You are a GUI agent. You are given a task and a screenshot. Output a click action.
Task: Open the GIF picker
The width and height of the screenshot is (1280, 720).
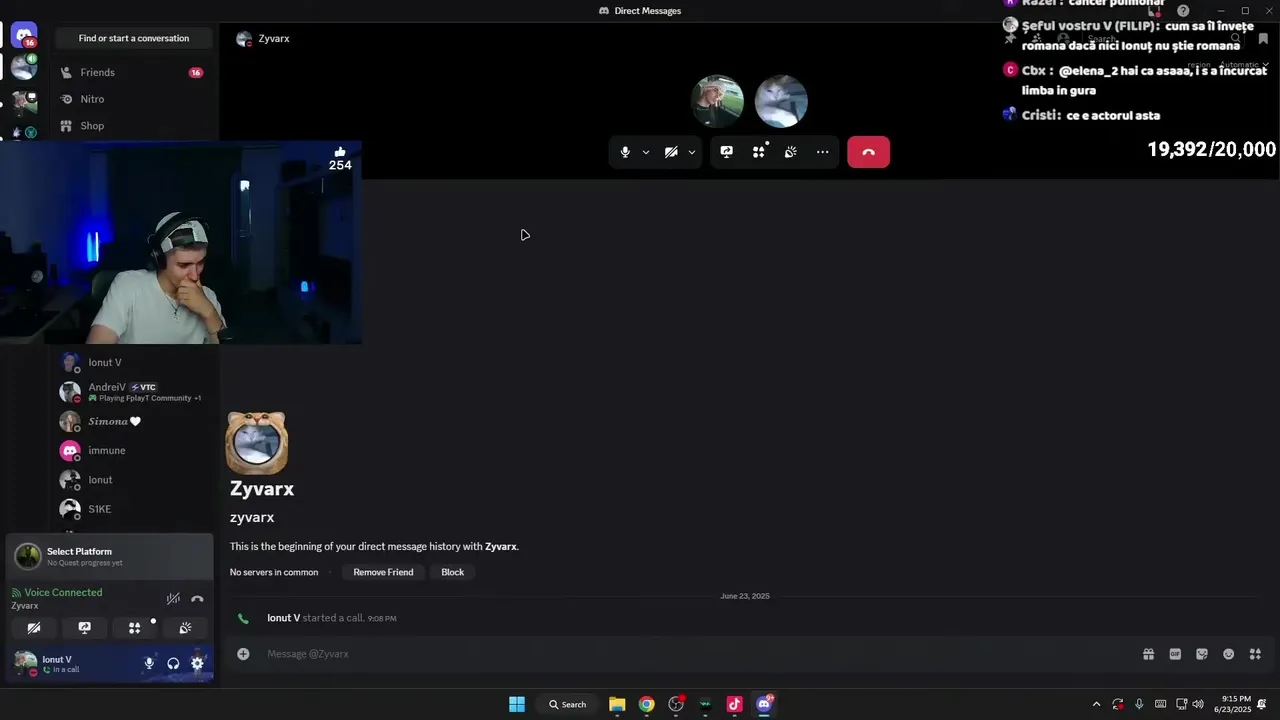(x=1175, y=654)
